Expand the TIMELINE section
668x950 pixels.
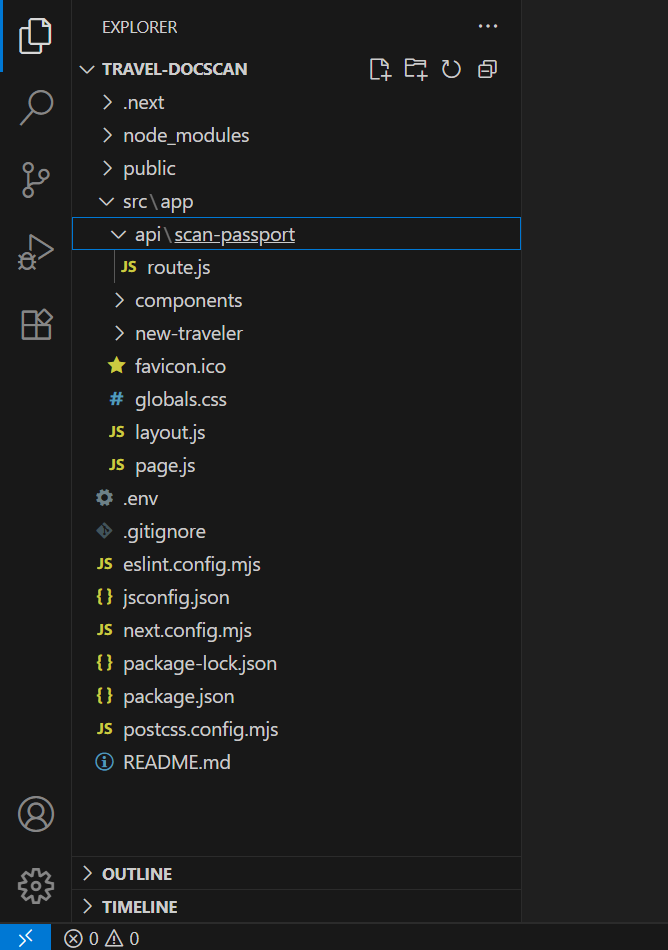coord(296,907)
